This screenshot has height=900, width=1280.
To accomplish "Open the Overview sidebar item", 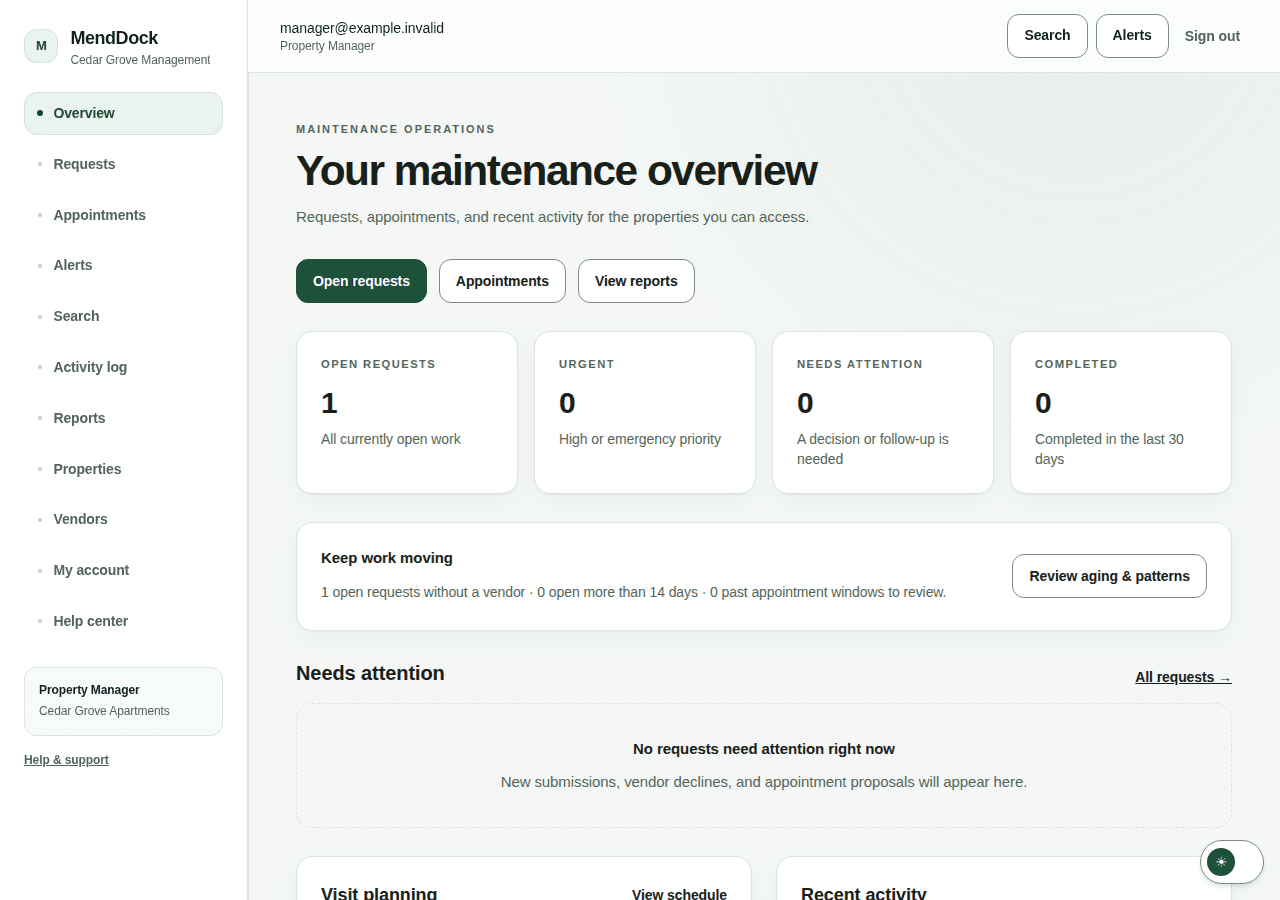I will pos(123,113).
